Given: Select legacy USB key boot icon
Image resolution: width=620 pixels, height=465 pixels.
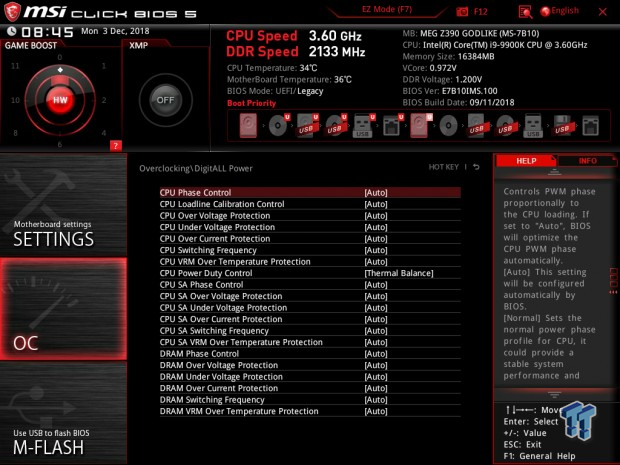Looking at the screenshot, I should (x=533, y=126).
